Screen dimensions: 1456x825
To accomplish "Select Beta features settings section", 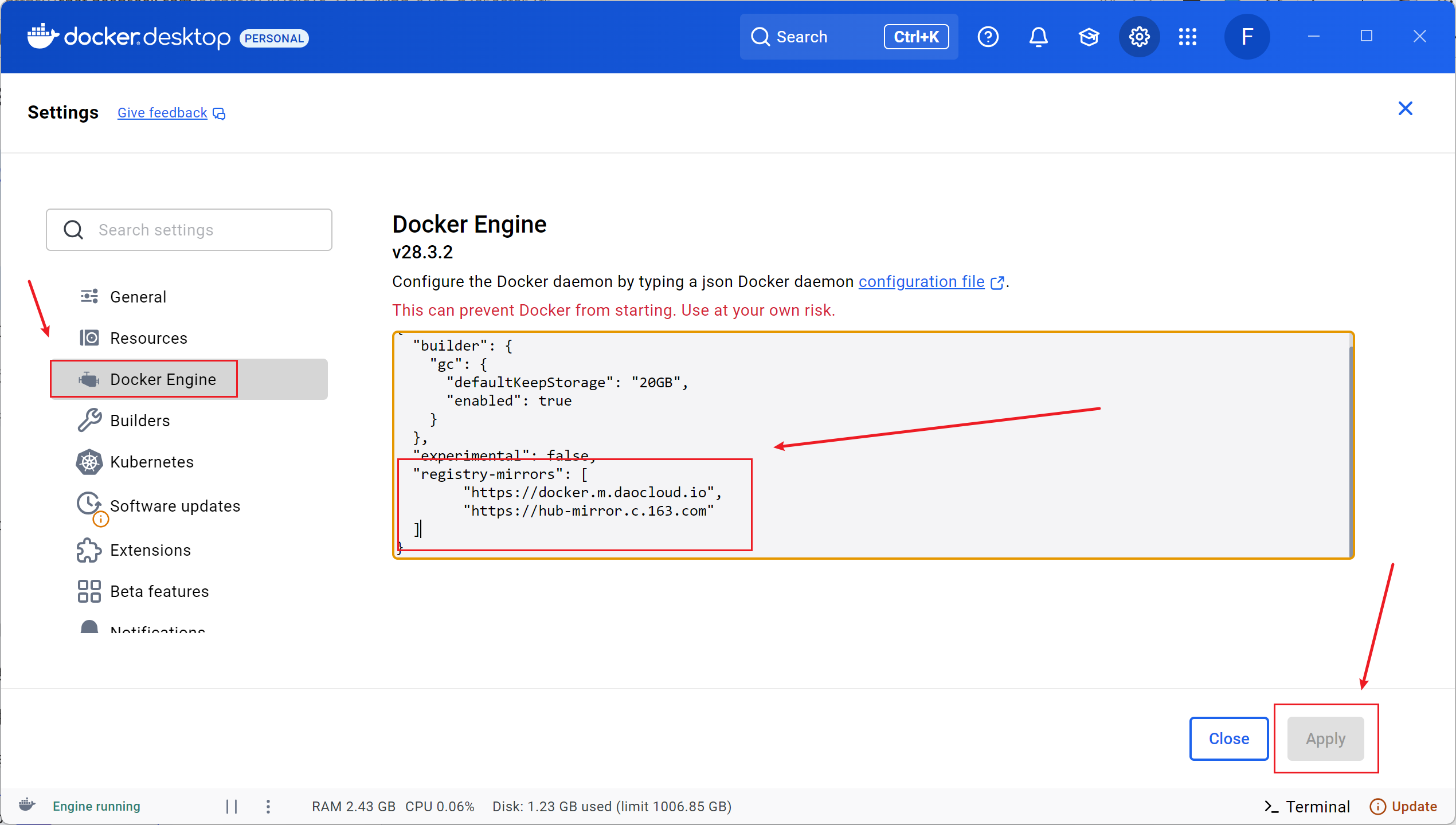I will (189, 591).
